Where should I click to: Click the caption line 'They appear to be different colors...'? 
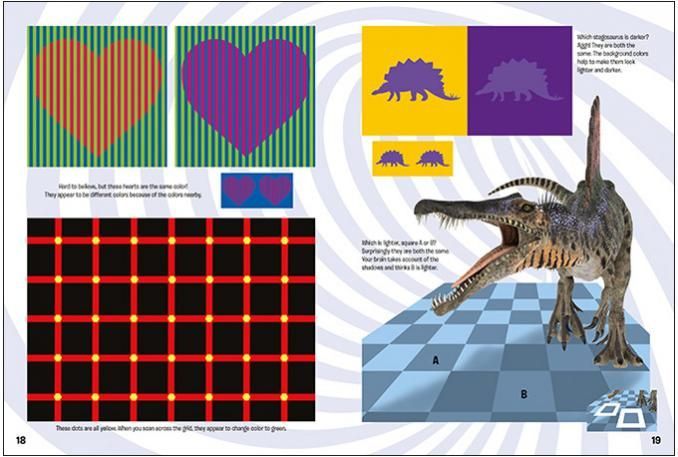click(123, 195)
